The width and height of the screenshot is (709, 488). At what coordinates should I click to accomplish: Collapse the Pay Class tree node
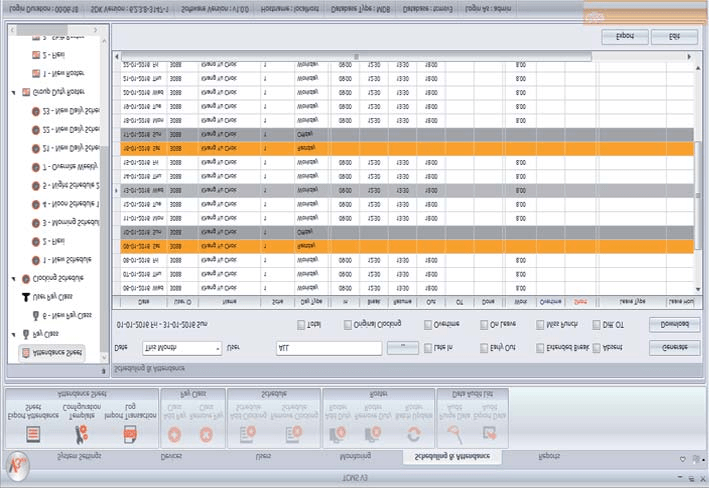pos(14,334)
